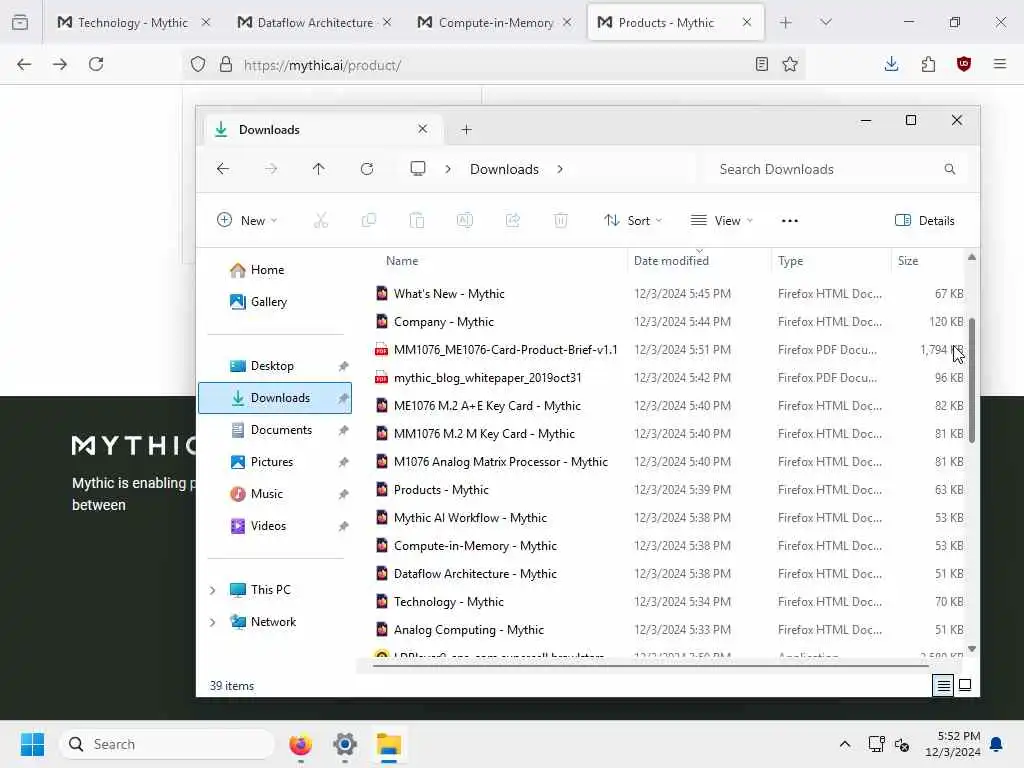
Task: Open the New dropdown in Explorer
Action: point(247,221)
